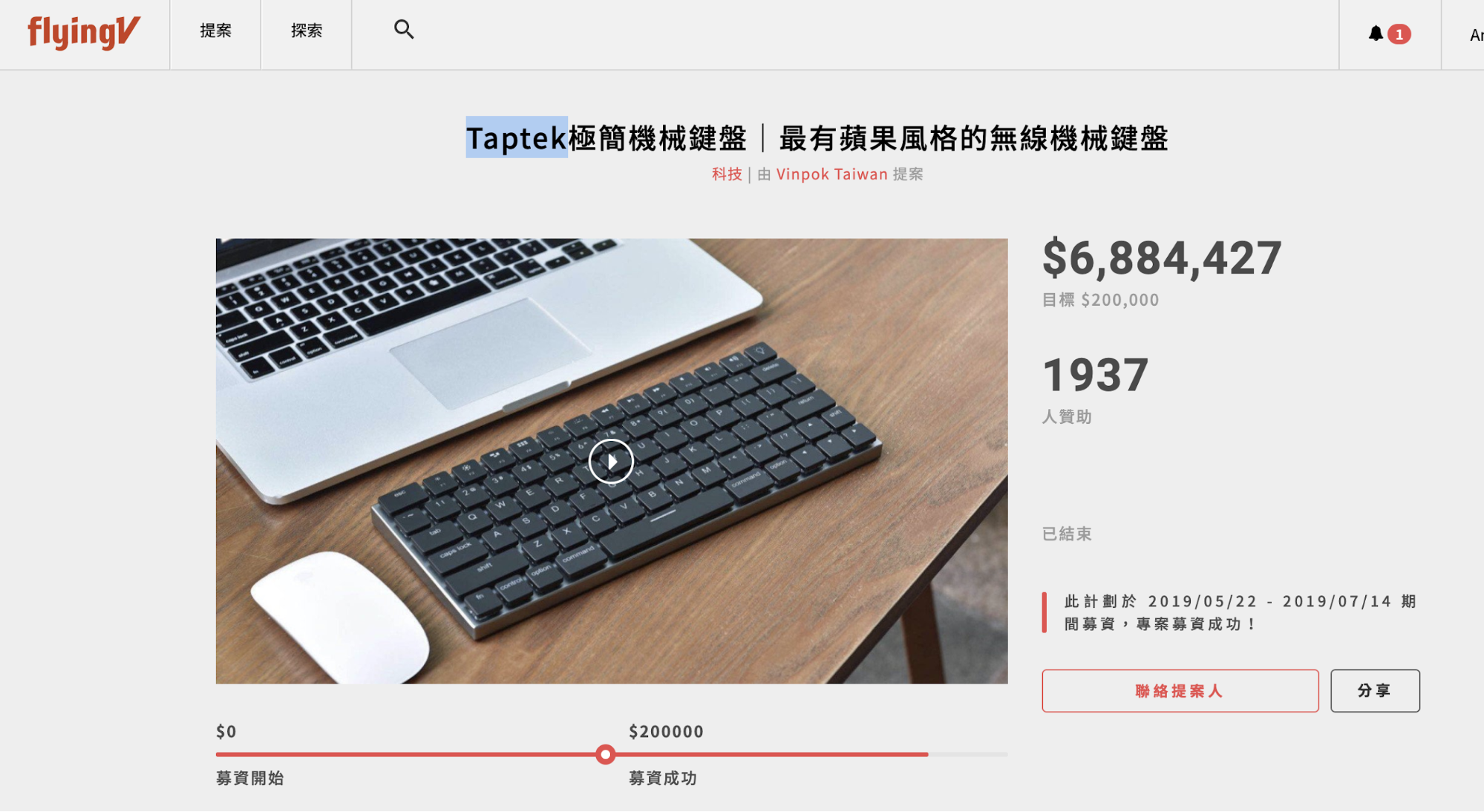This screenshot has height=812, width=1484.
Task: Play the Taptek keyboard video
Action: [x=611, y=461]
